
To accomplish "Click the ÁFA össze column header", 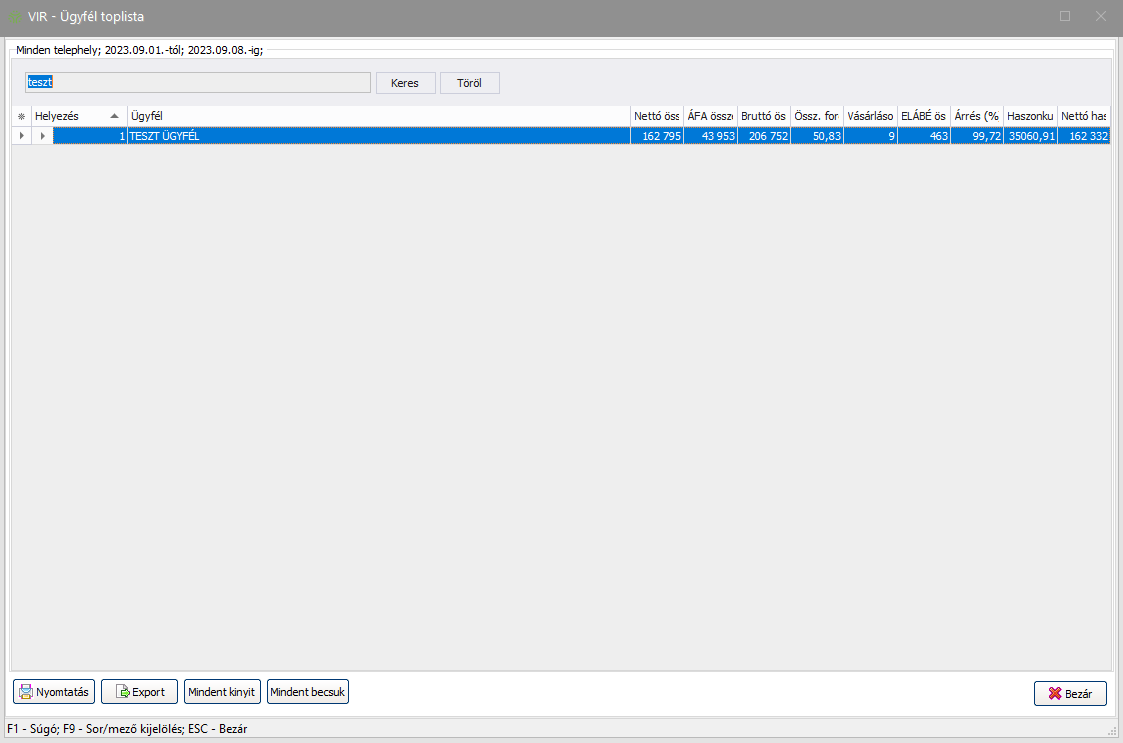I will click(x=710, y=117).
